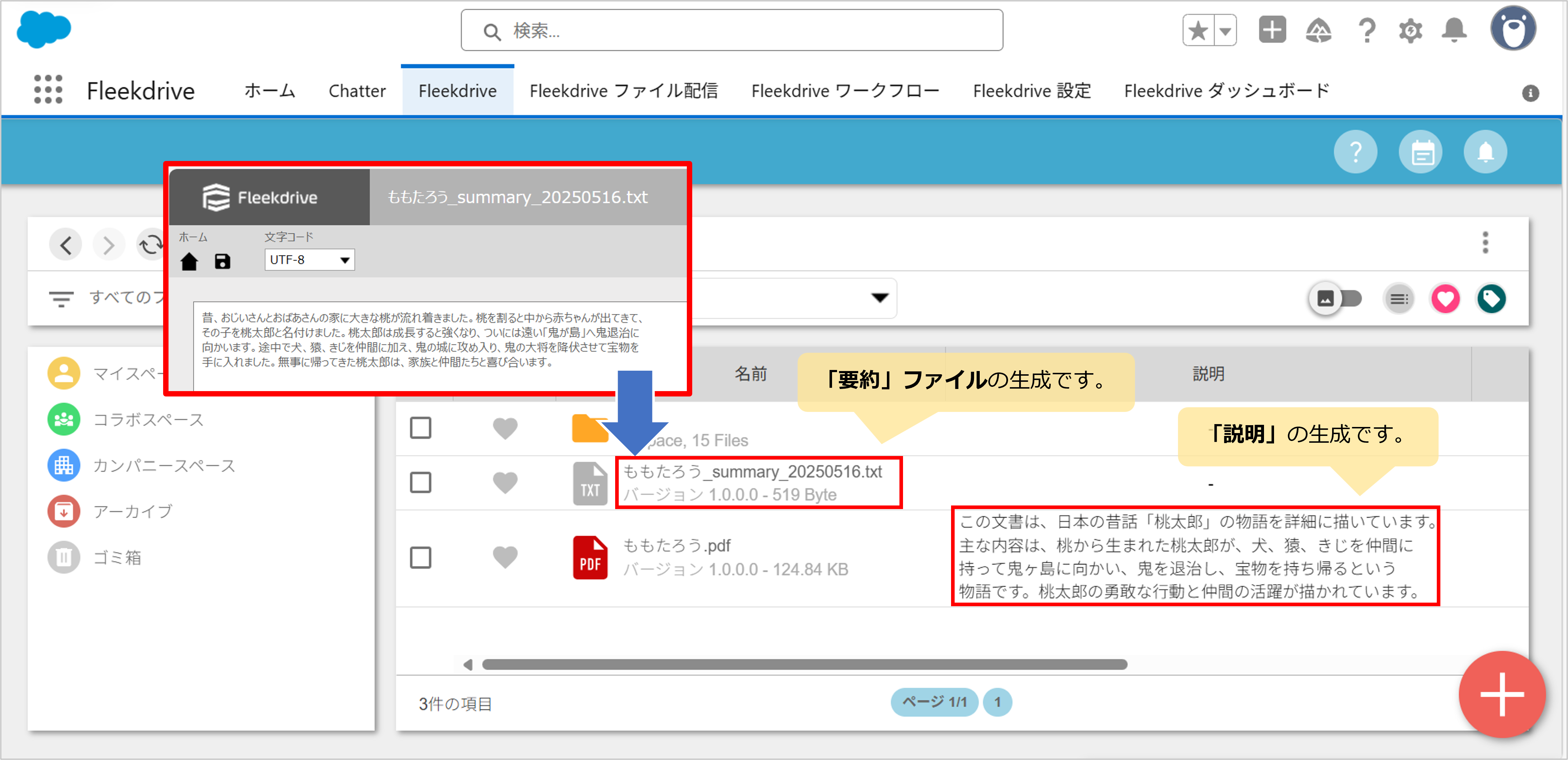The width and height of the screenshot is (1568, 760).
Task: Click the red plus add button
Action: (x=1502, y=694)
